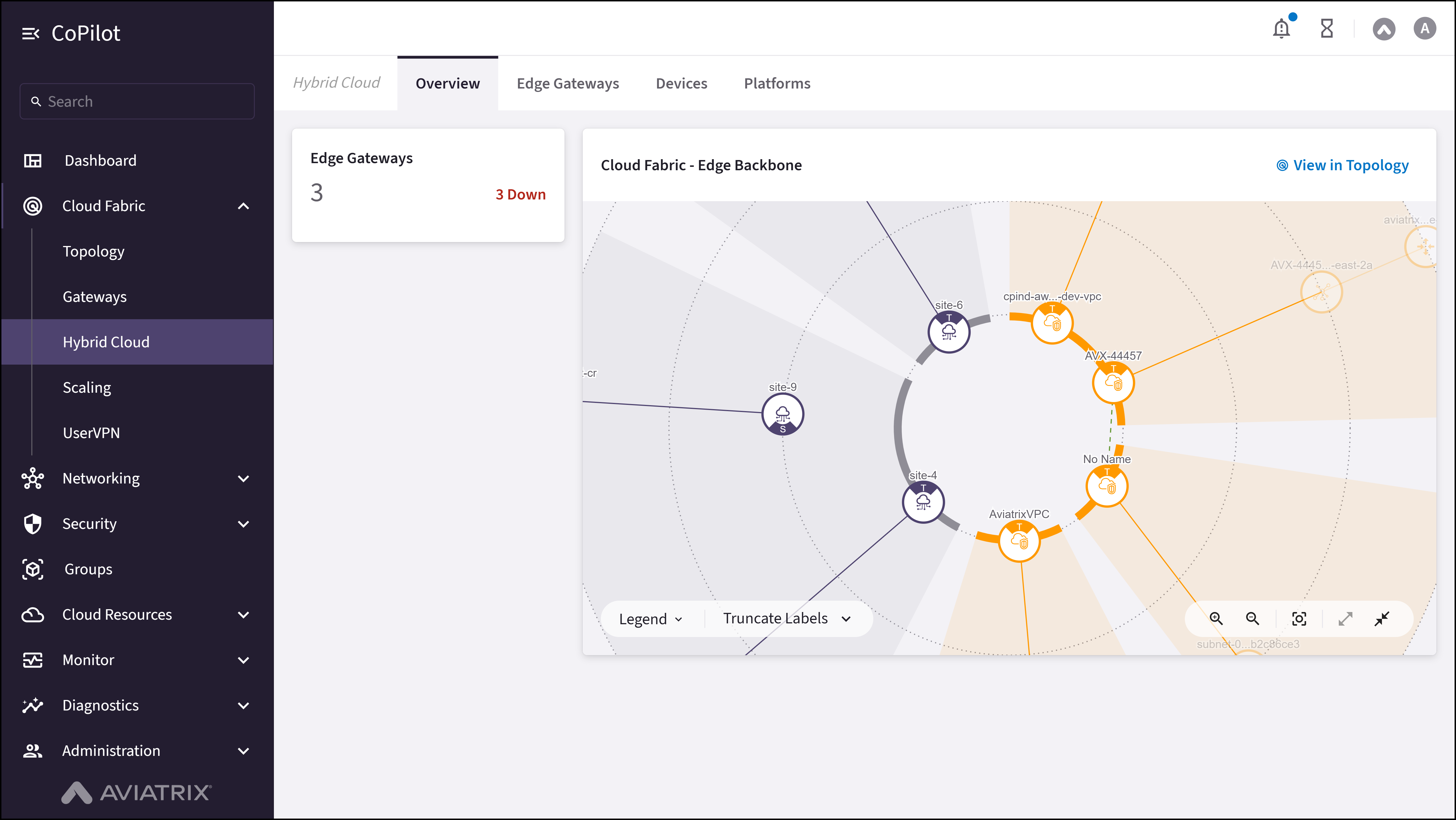Open the user avatar menu
The image size is (1456, 820).
(1425, 28)
